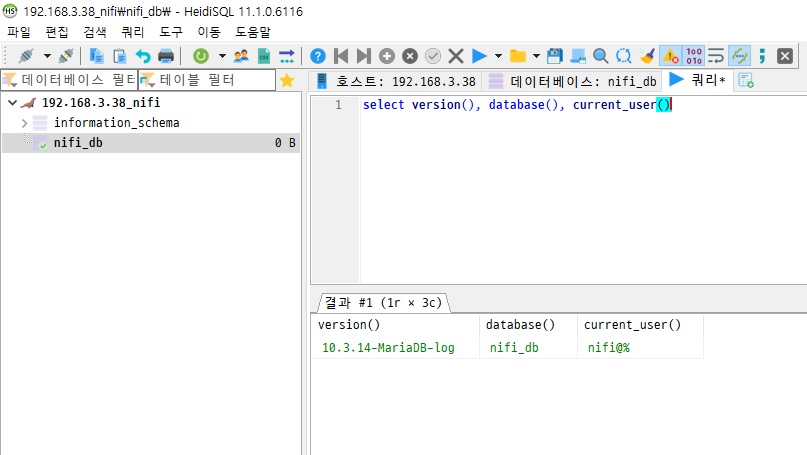Image resolution: width=807 pixels, height=455 pixels.
Task: Click the version() column header
Action: [395, 325]
